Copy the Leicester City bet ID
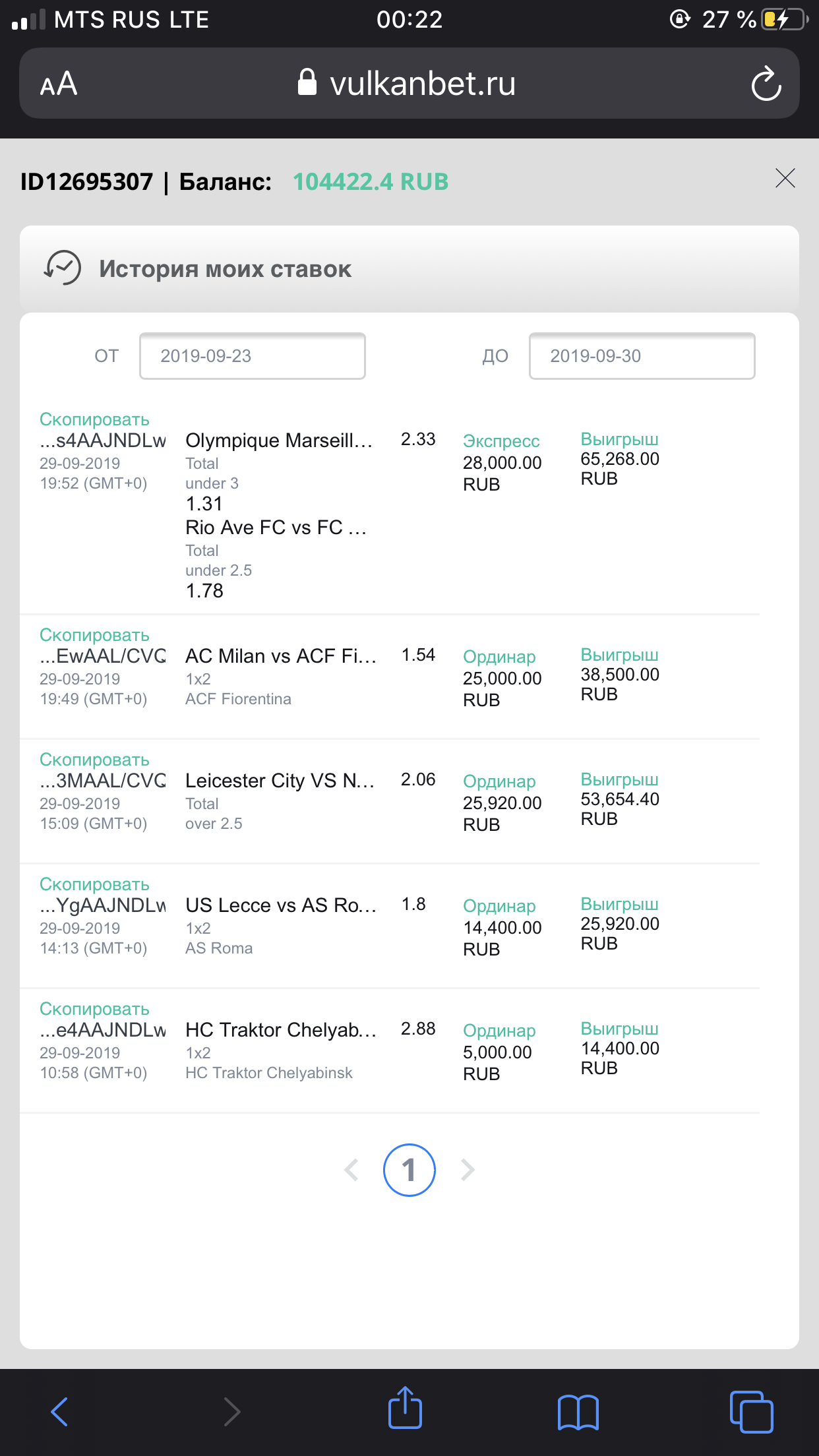Viewport: 819px width, 1456px height. pos(94,760)
